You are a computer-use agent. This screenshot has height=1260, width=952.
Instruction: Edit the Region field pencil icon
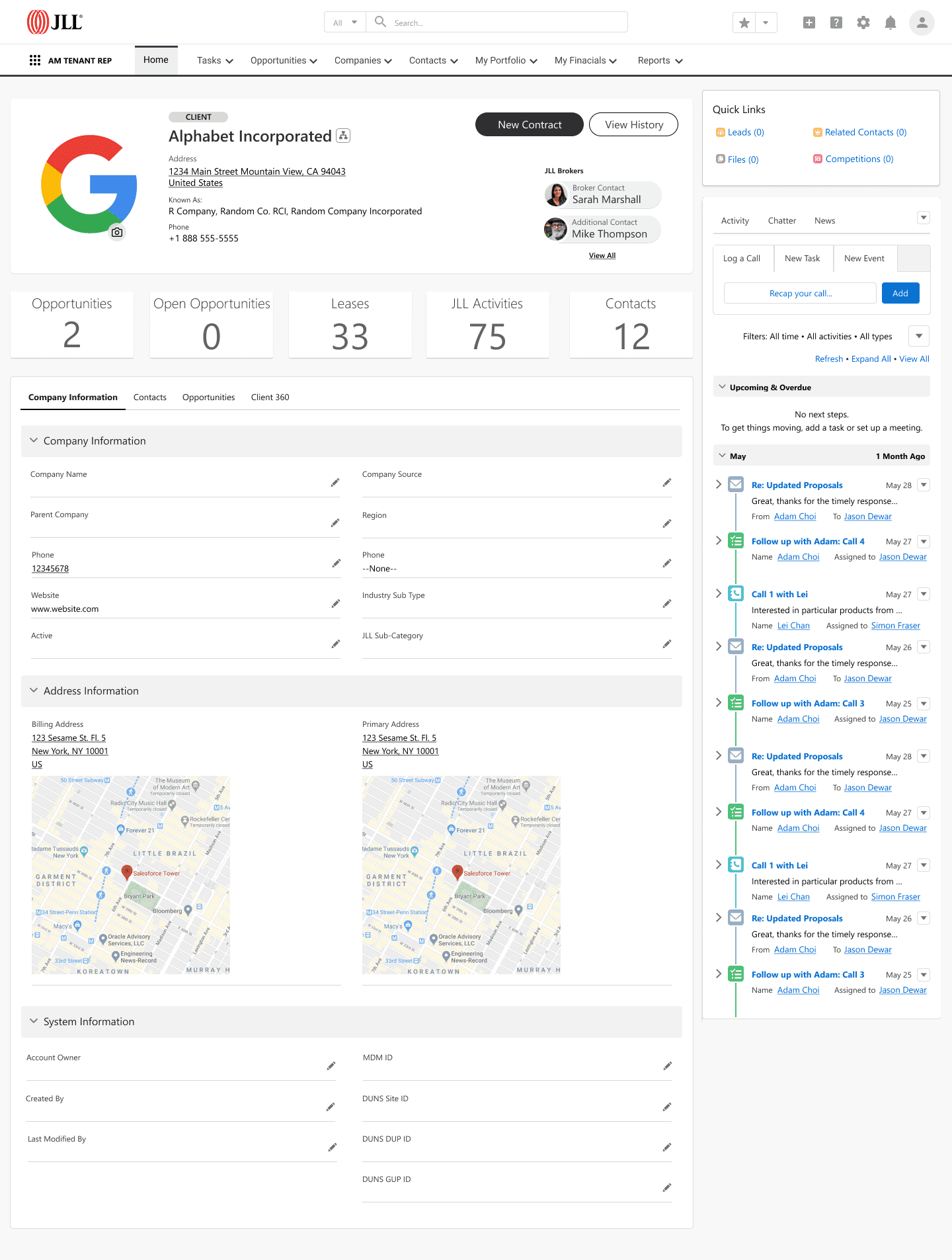click(x=667, y=524)
